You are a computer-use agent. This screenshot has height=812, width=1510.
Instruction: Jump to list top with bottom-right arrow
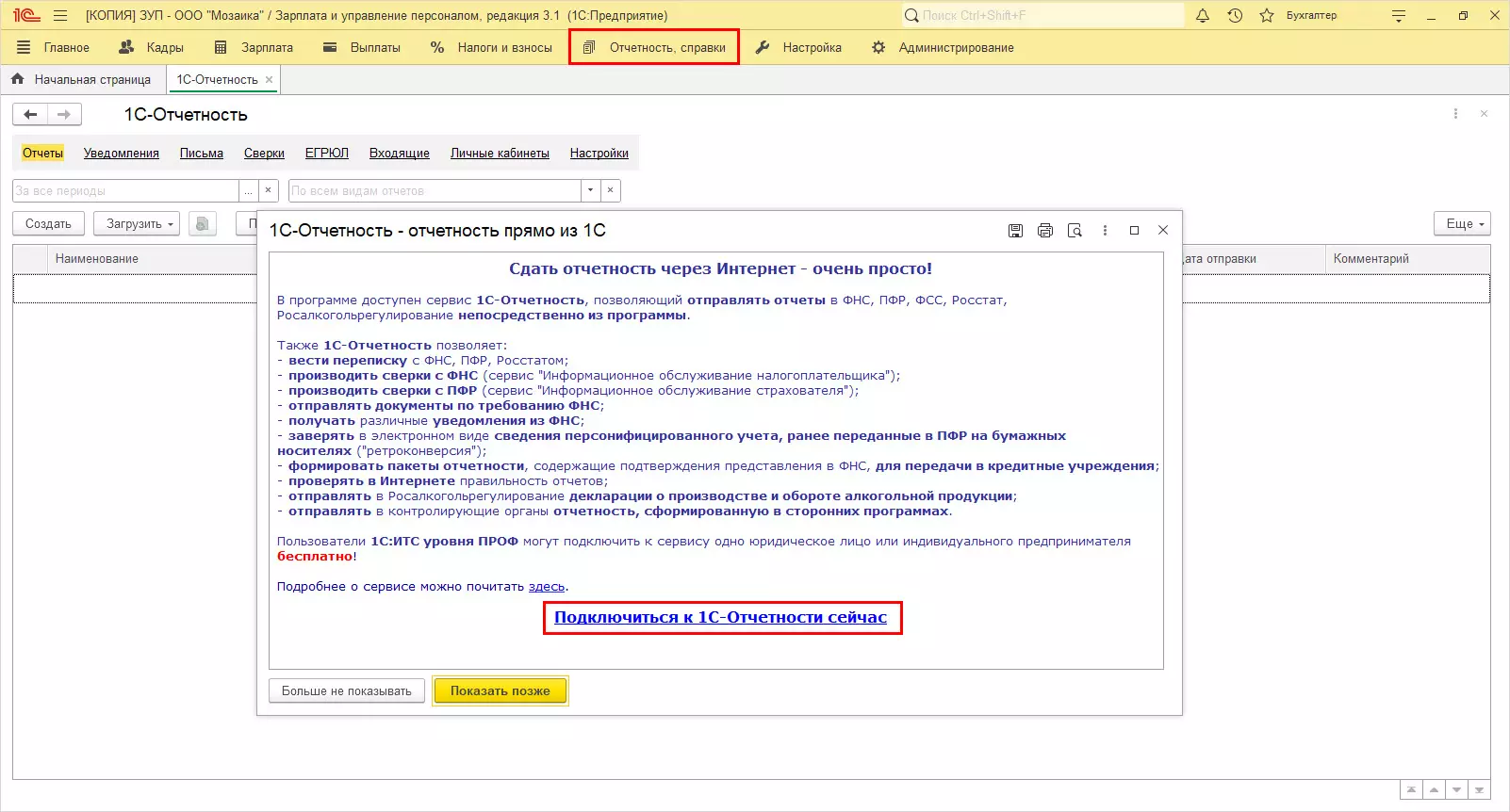coord(1411,789)
